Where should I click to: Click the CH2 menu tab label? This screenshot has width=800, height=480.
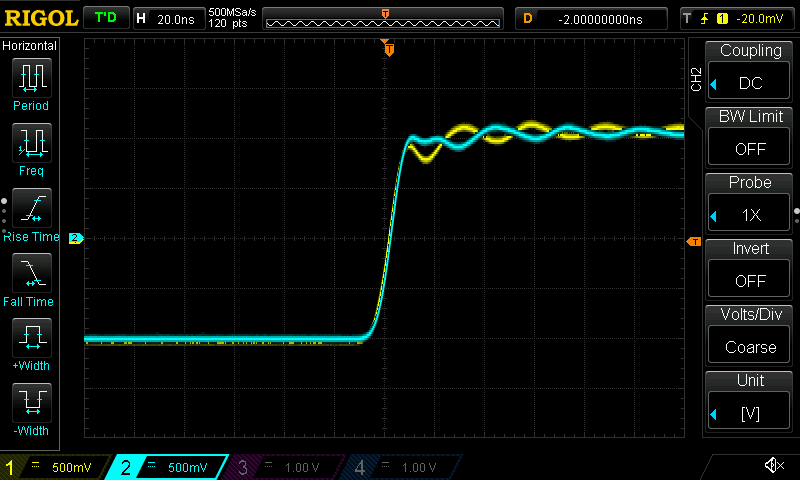coord(696,79)
